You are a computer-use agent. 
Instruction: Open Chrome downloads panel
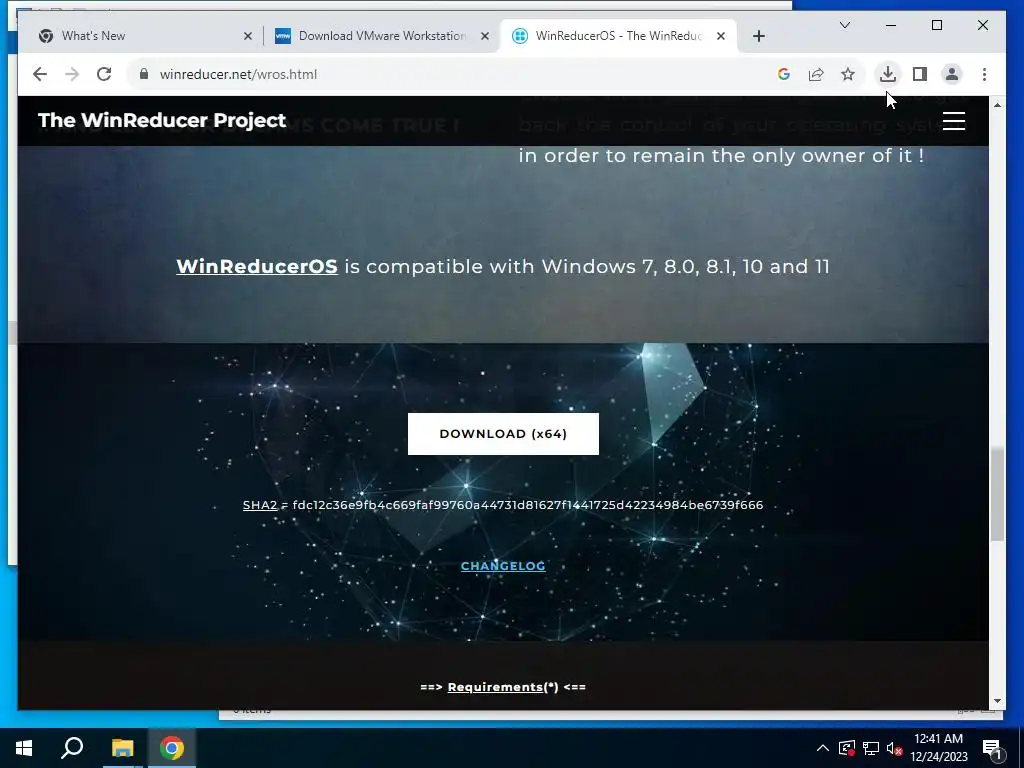pyautogui.click(x=888, y=74)
